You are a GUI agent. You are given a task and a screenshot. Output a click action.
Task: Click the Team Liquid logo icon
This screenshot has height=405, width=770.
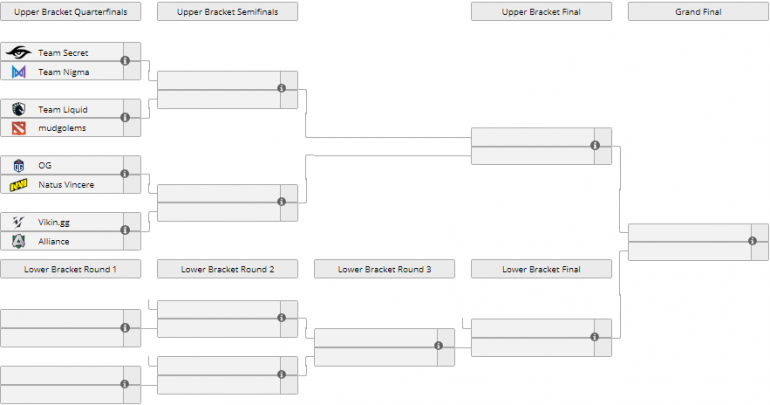(19, 109)
